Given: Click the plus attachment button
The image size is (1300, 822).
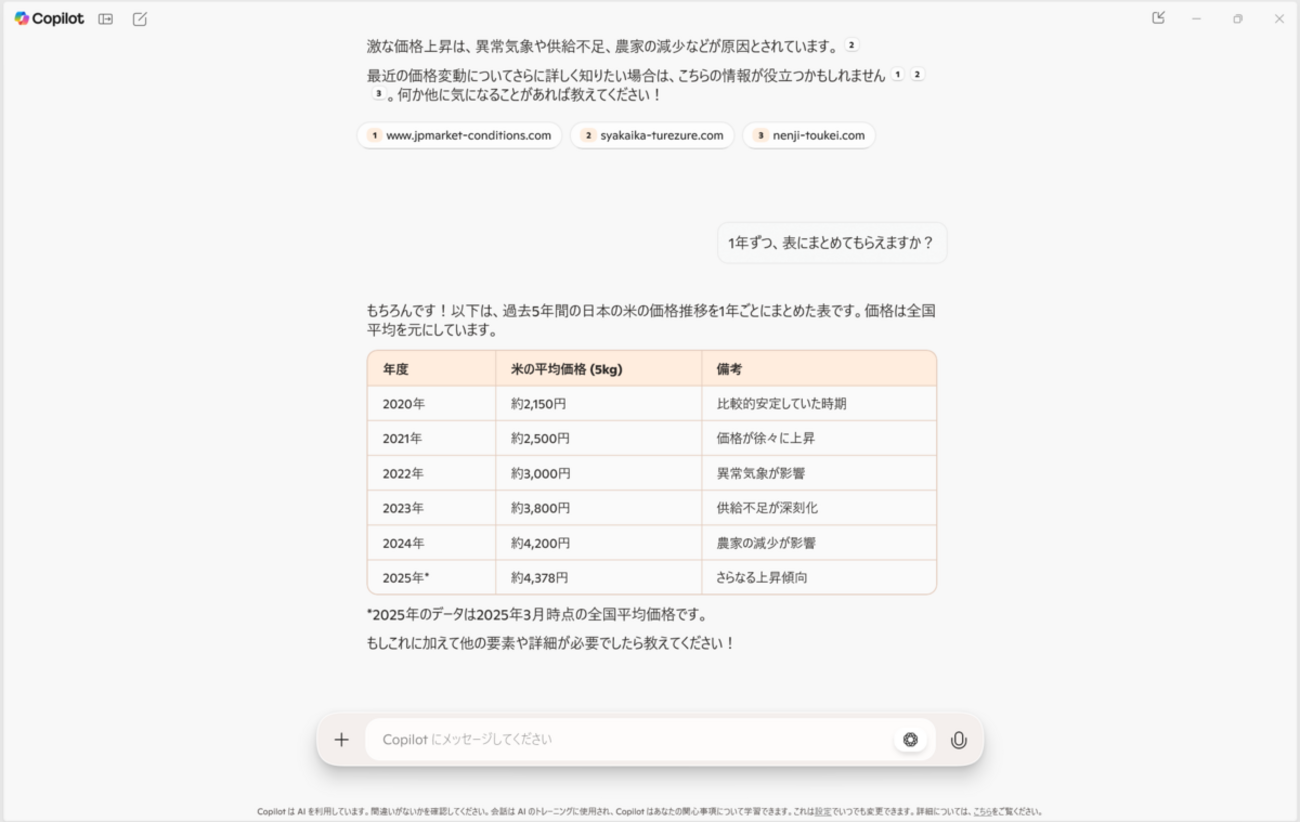Looking at the screenshot, I should pos(341,740).
